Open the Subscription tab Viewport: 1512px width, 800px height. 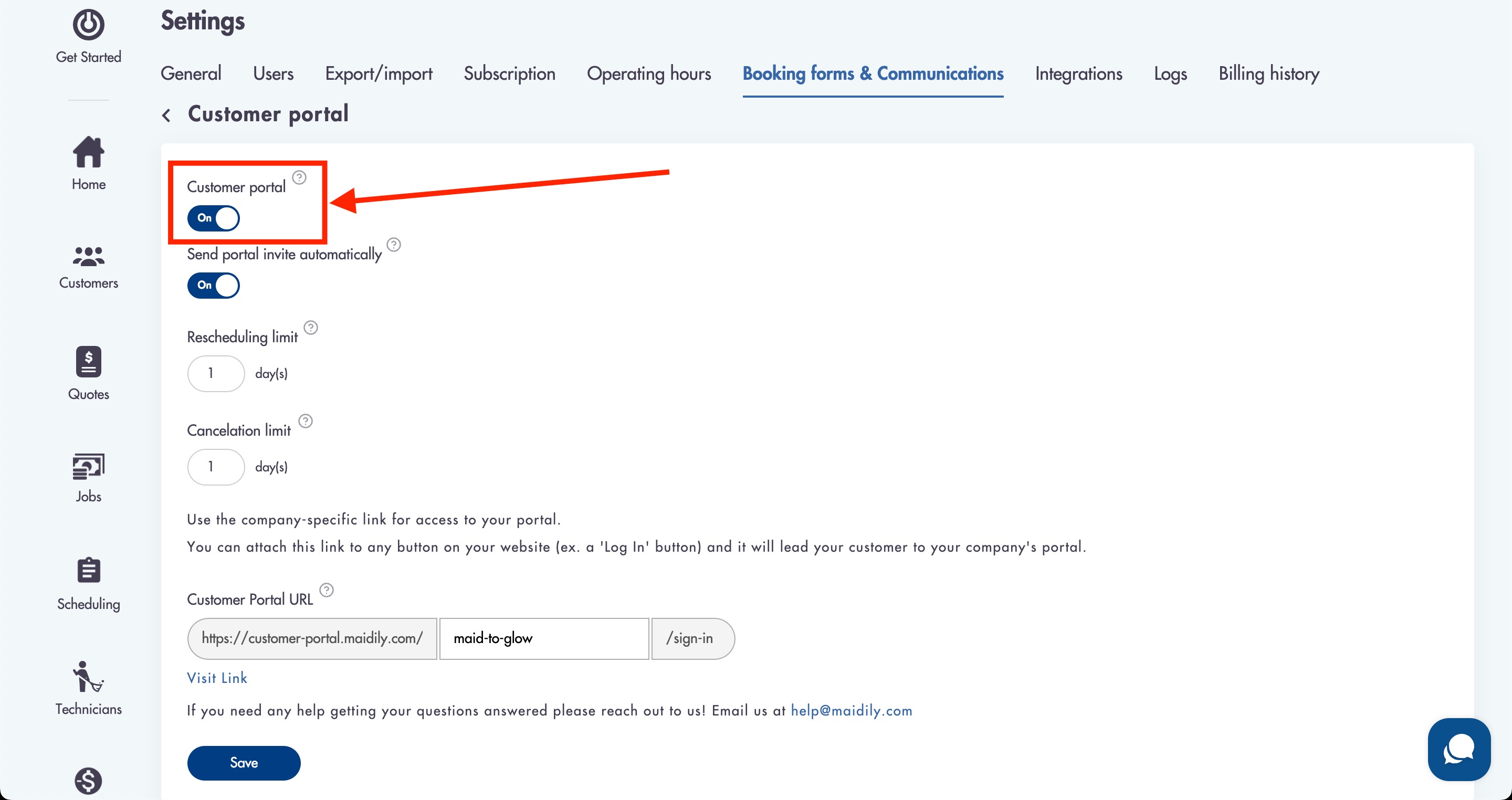click(x=509, y=73)
